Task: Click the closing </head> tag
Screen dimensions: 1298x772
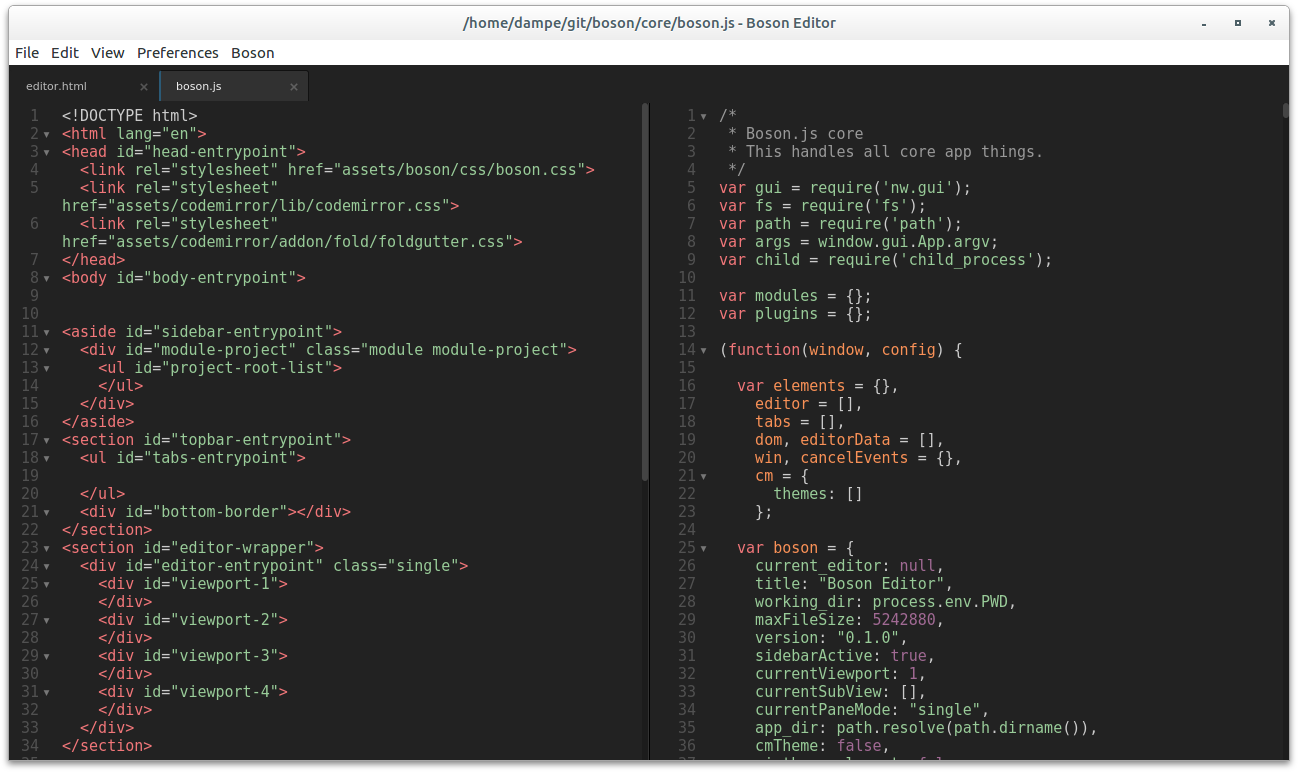Action: pos(94,260)
